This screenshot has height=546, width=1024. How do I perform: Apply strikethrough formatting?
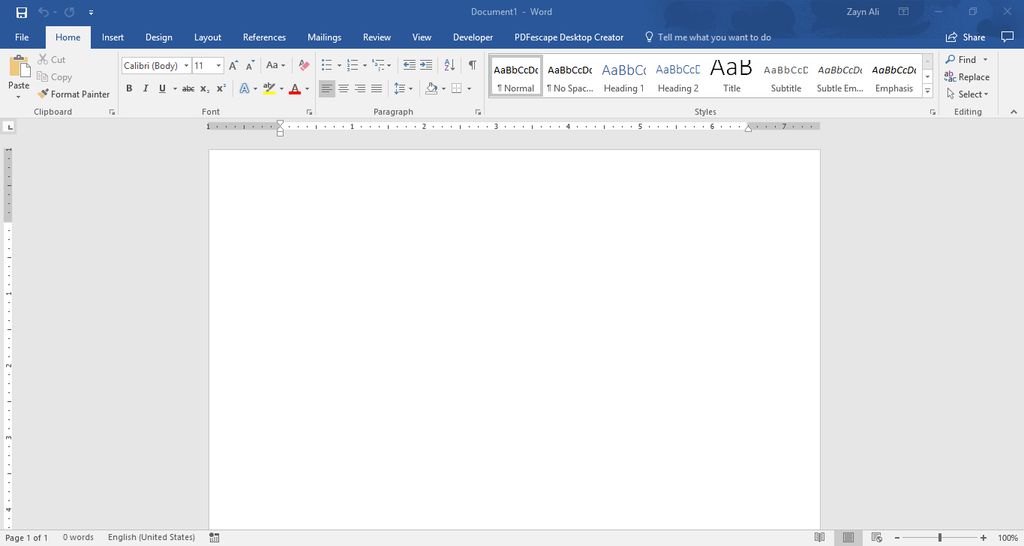[x=188, y=88]
